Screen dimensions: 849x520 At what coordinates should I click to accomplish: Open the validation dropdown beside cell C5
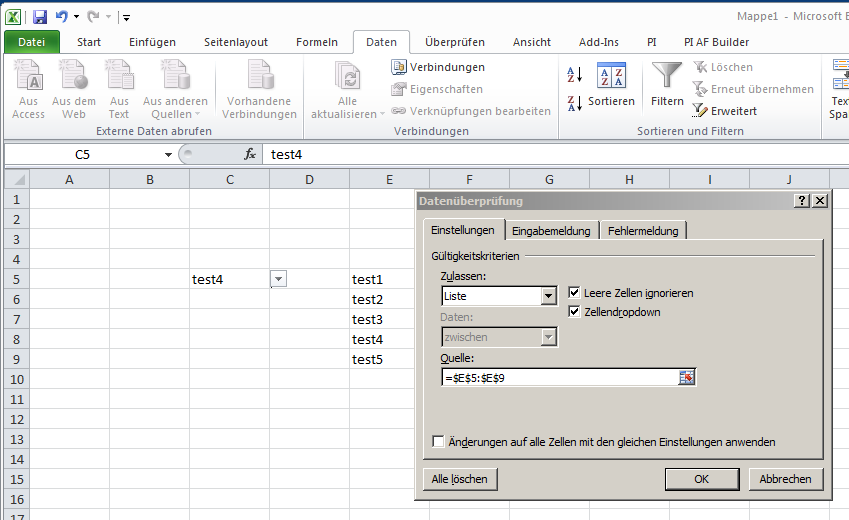pos(278,279)
